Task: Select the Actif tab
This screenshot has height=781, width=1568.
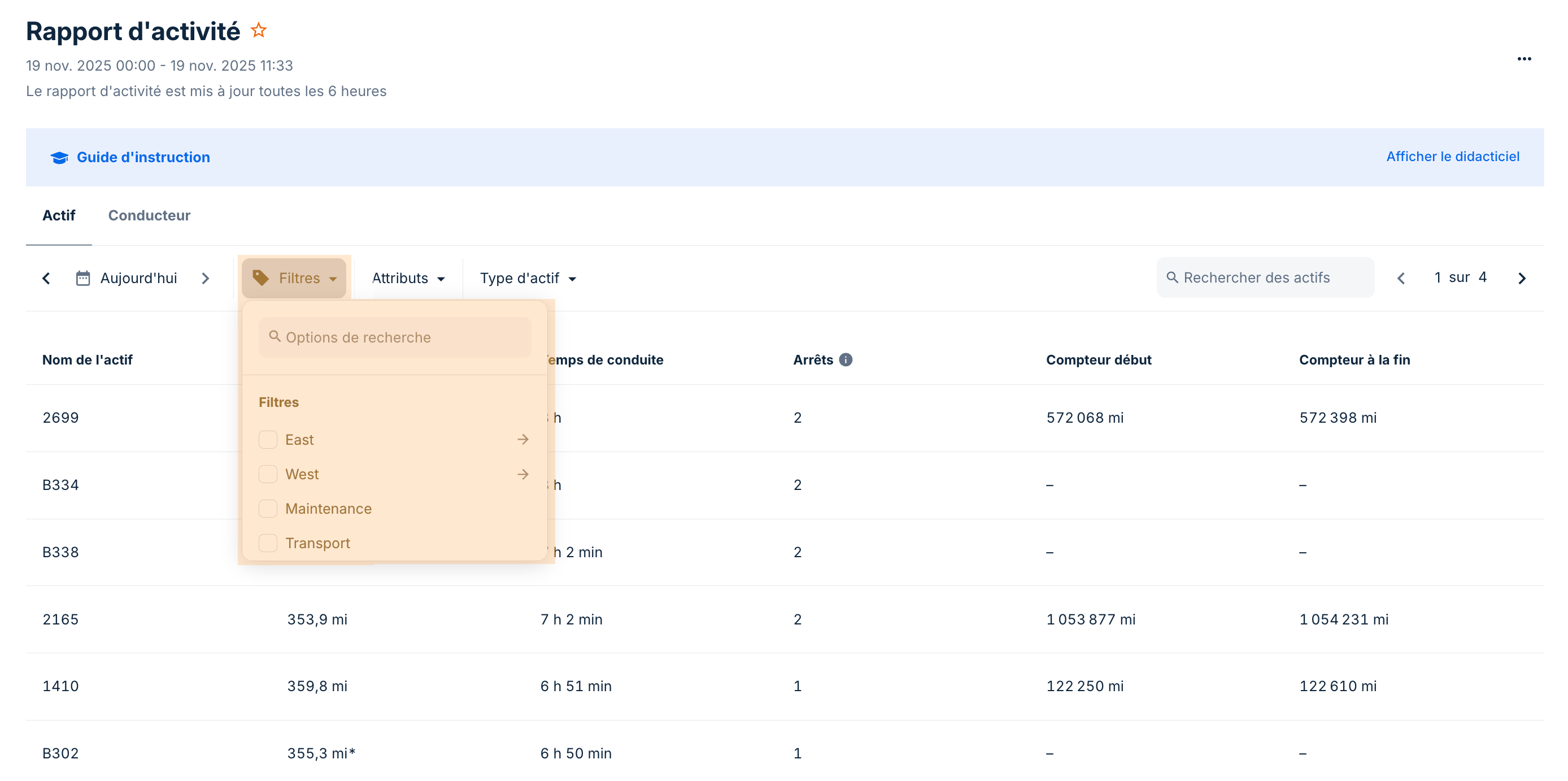Action: pyautogui.click(x=58, y=216)
